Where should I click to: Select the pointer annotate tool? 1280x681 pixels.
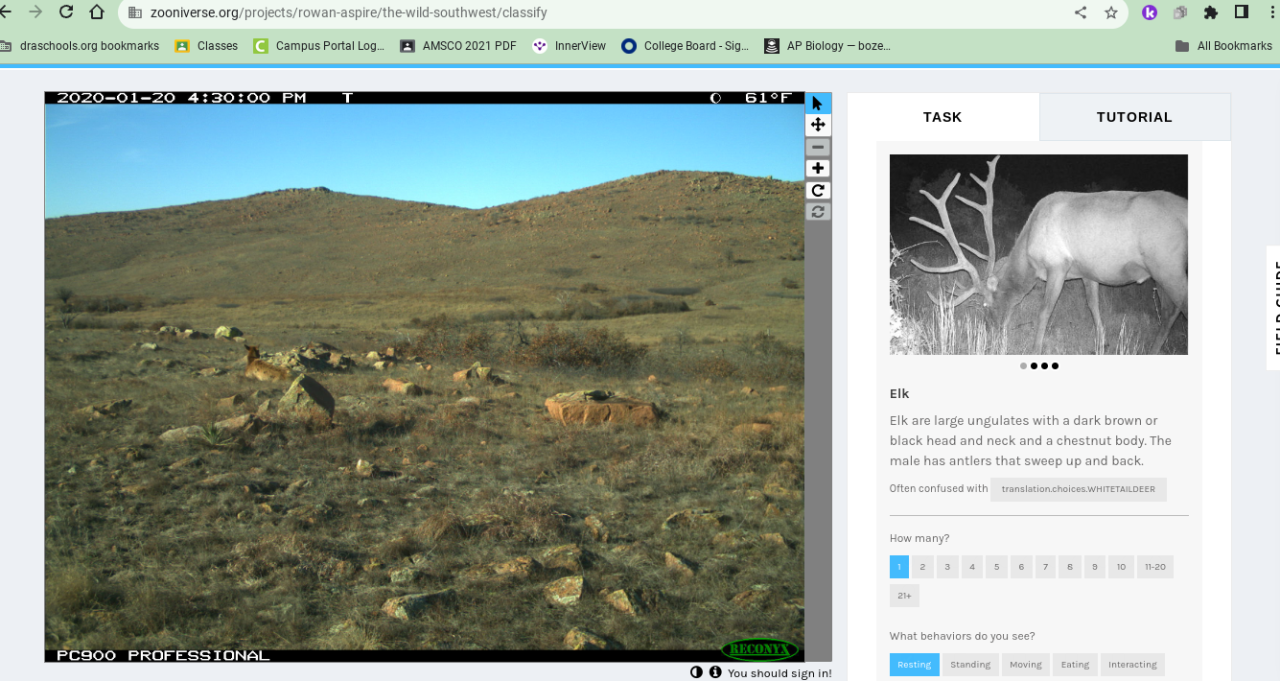click(x=818, y=103)
